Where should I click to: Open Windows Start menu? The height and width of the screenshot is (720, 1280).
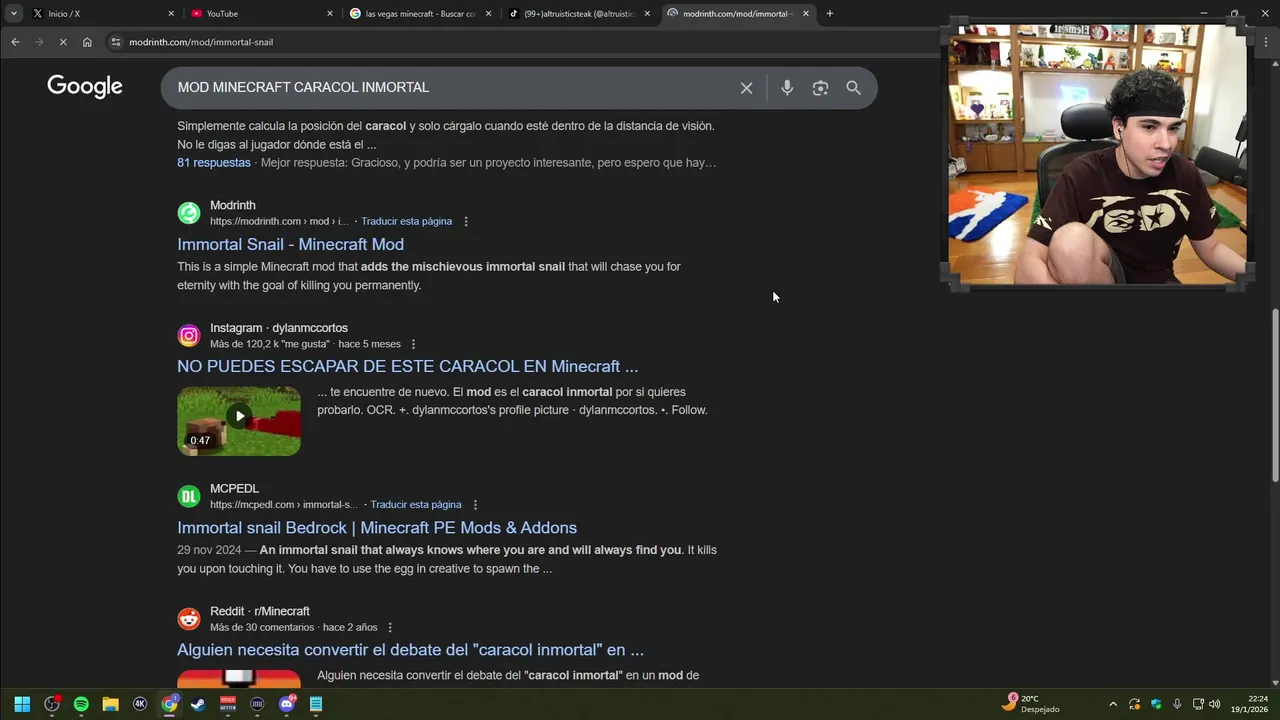(22, 704)
